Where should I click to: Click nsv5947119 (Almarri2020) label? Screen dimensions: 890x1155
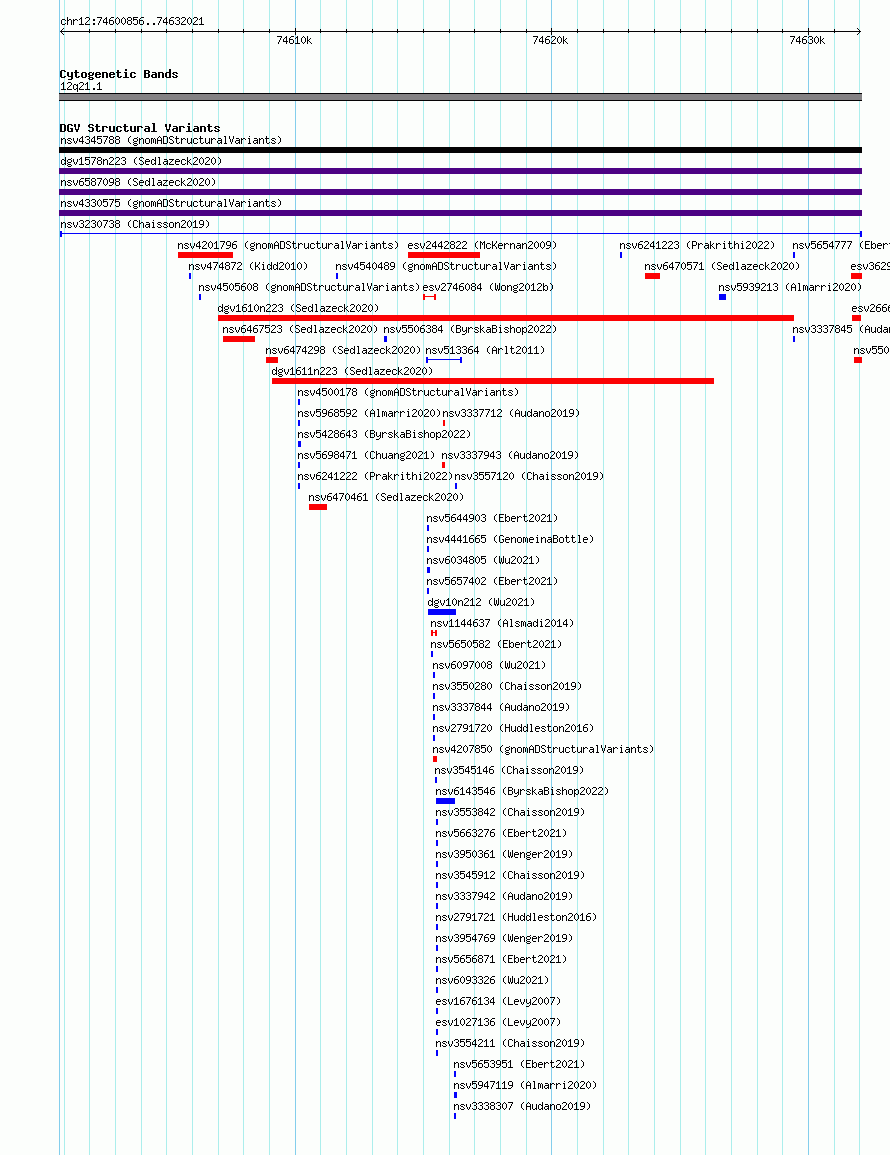(x=525, y=1085)
